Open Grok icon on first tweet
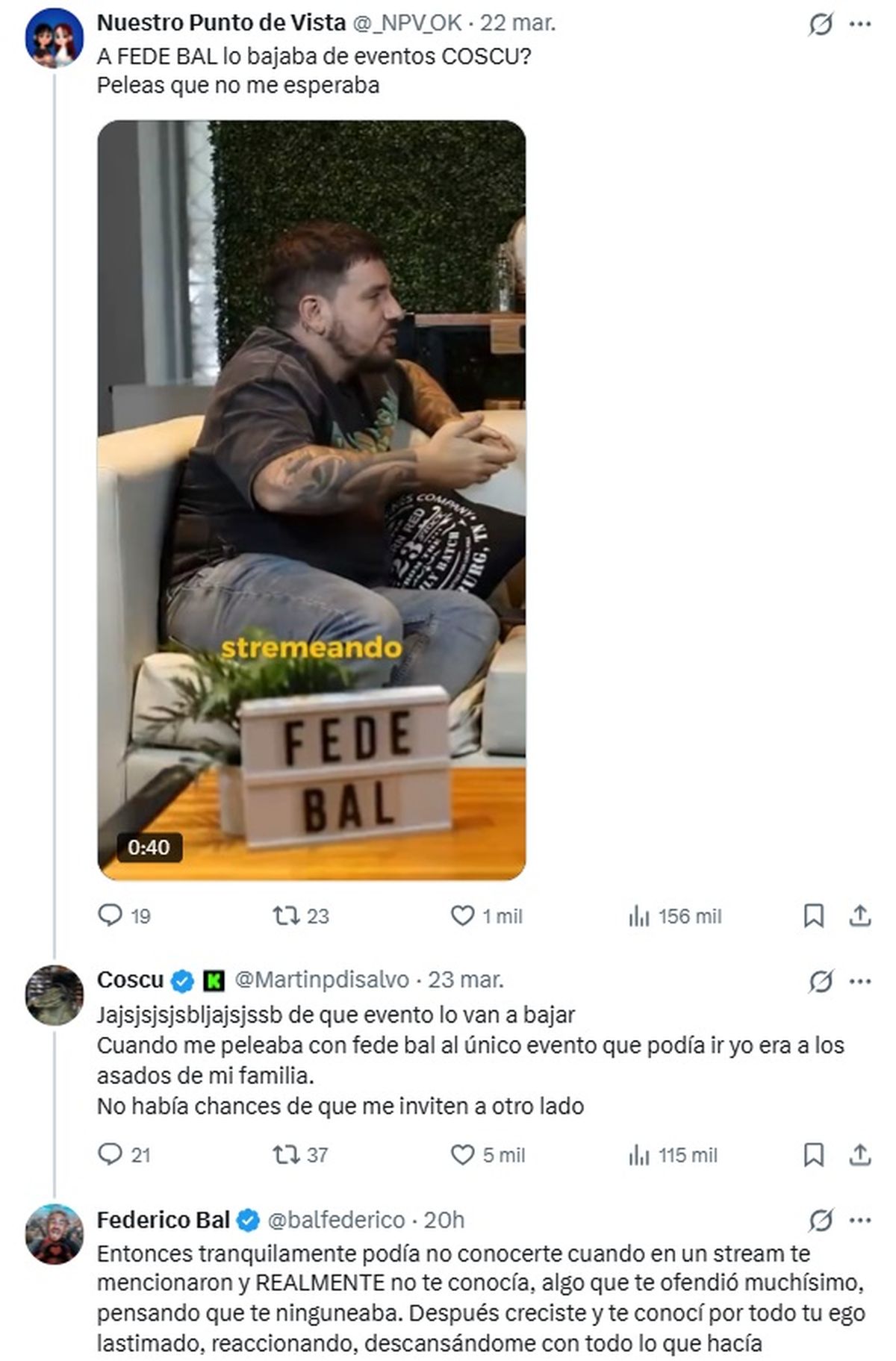This screenshot has height=1361, width=896. coord(820,25)
